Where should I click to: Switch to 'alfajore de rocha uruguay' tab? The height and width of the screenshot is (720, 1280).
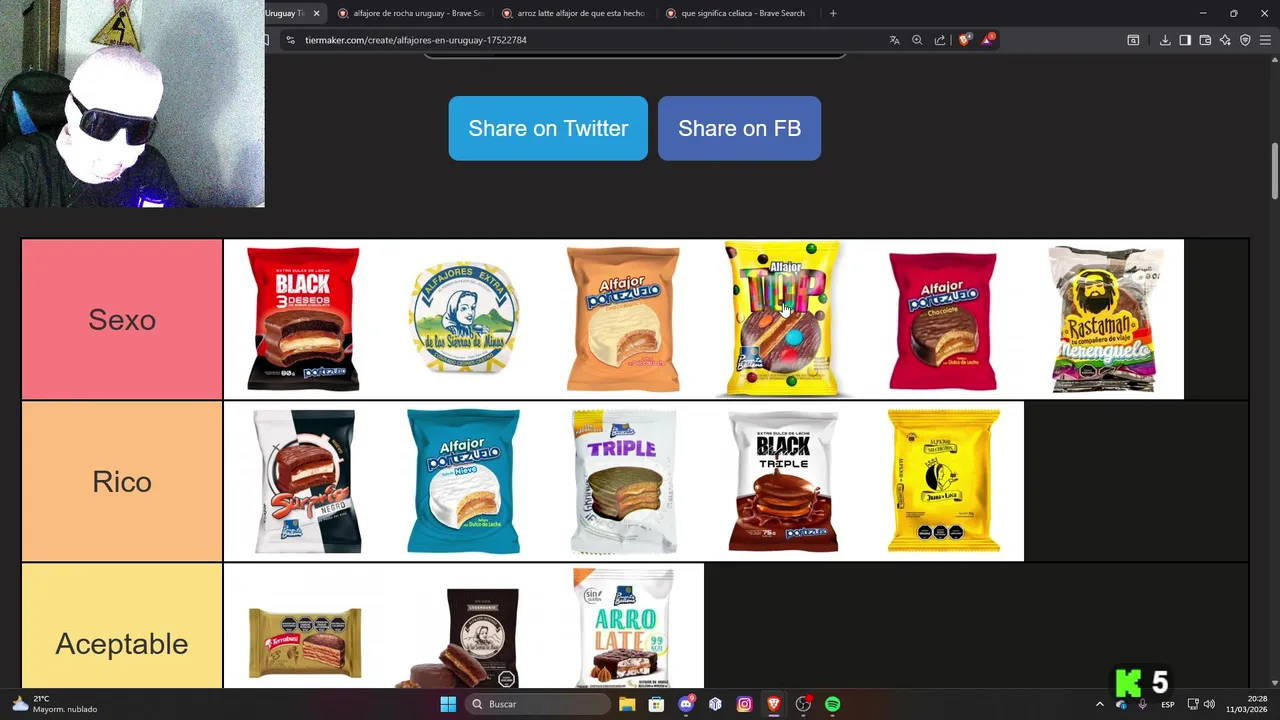[x=411, y=13]
